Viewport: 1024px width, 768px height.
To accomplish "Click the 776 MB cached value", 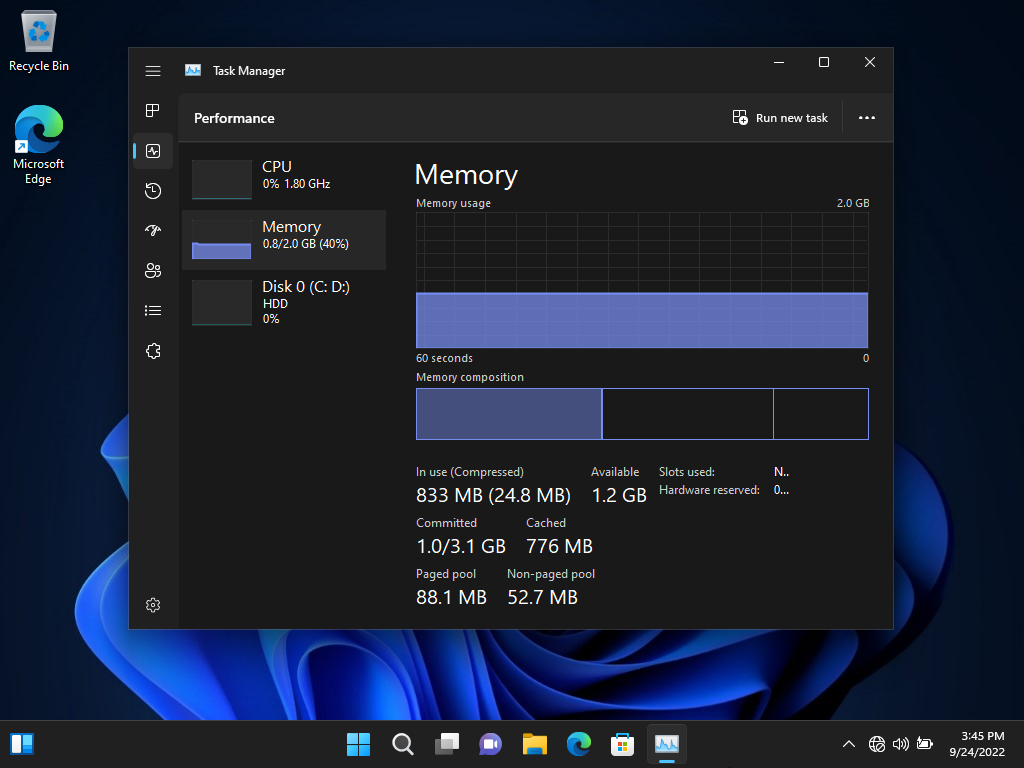I will (559, 546).
